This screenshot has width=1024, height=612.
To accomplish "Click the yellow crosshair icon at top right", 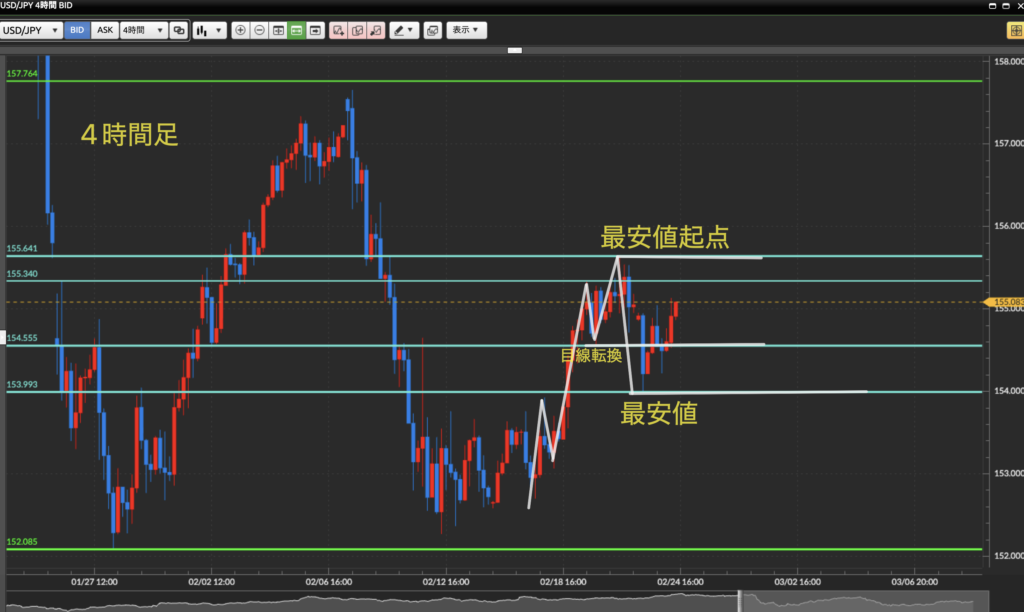I will coord(1013,31).
